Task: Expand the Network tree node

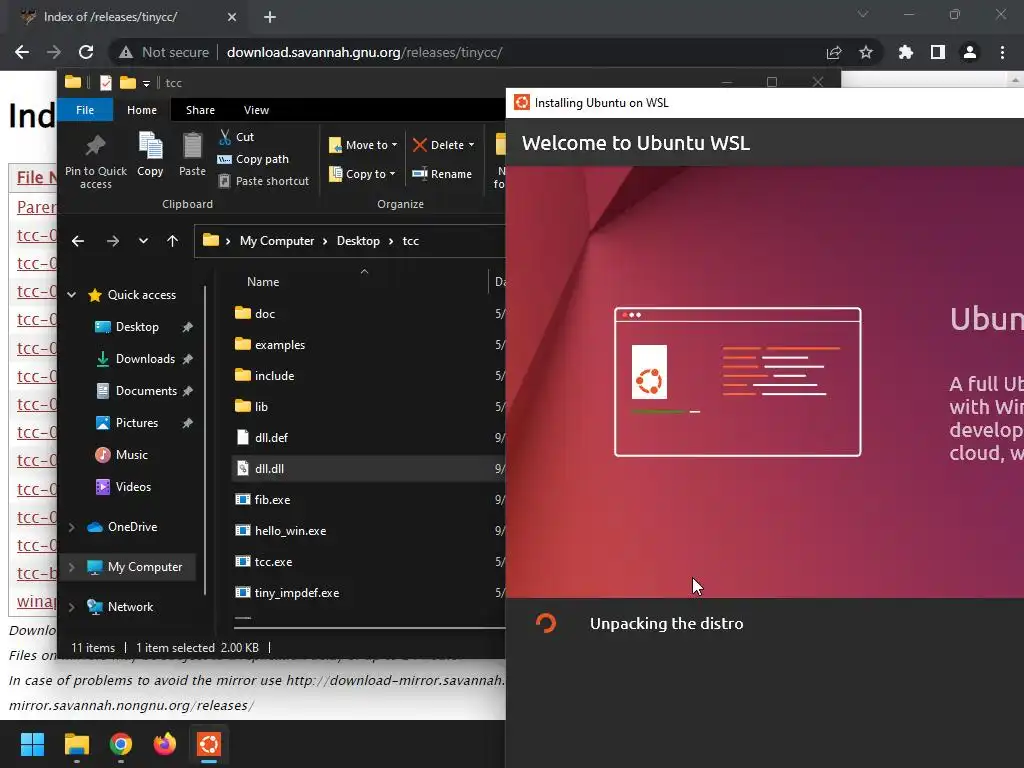Action: 71,607
